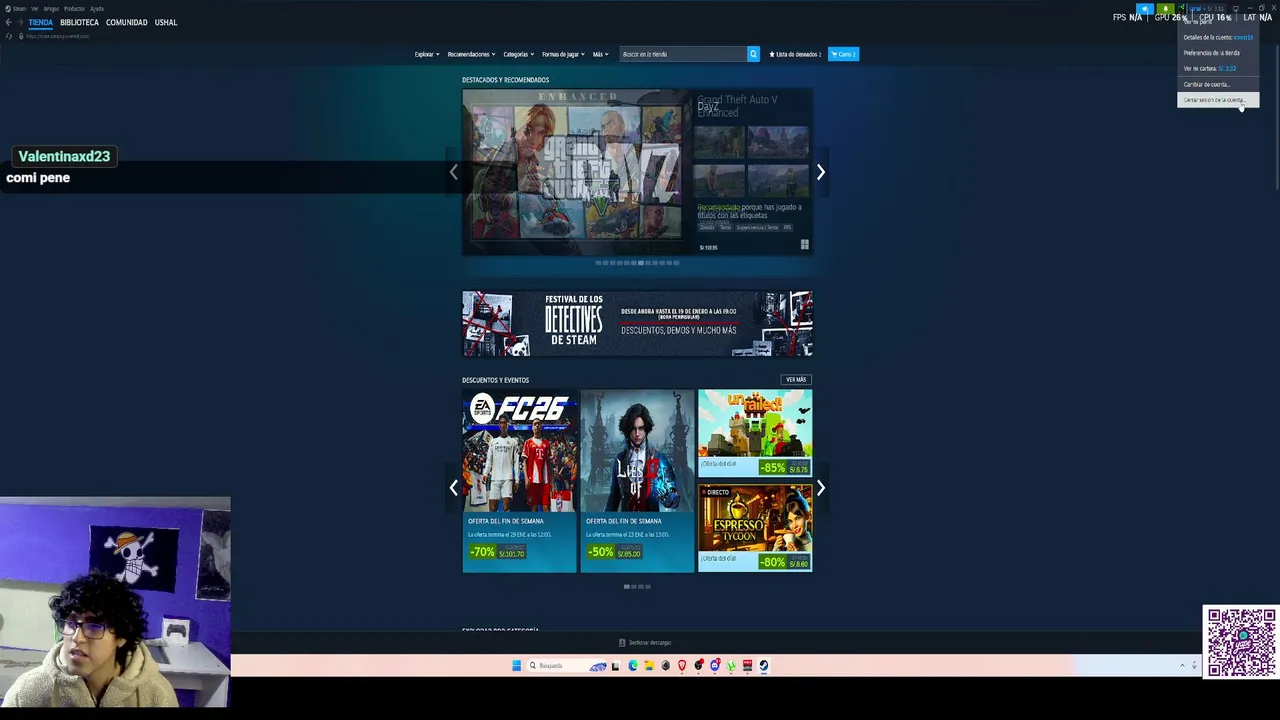
Task: Select first discounts carousel page dot
Action: click(x=627, y=587)
